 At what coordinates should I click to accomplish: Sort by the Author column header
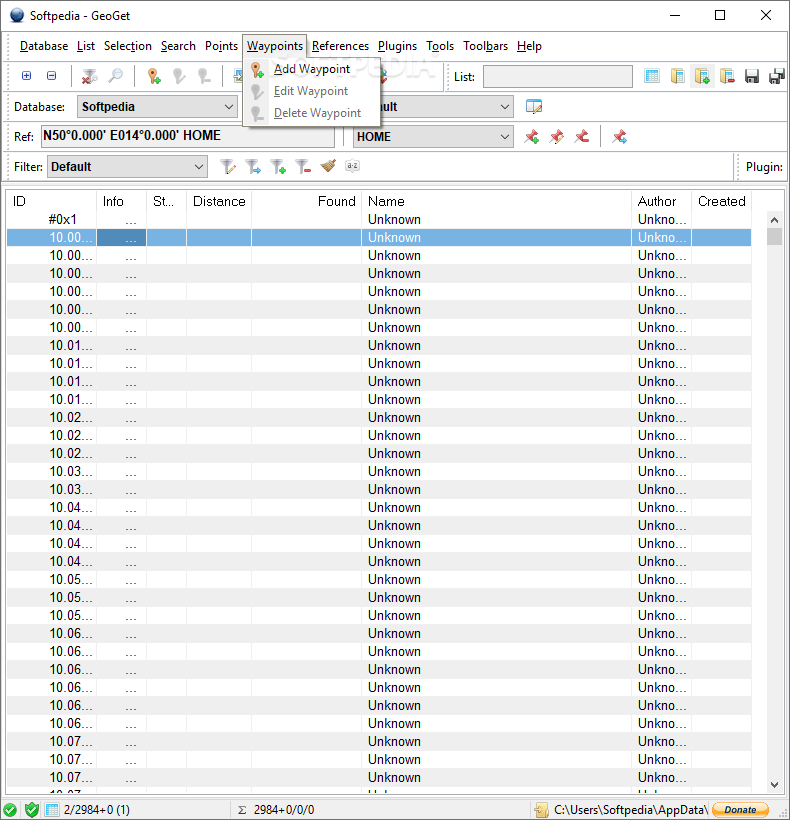coord(661,201)
